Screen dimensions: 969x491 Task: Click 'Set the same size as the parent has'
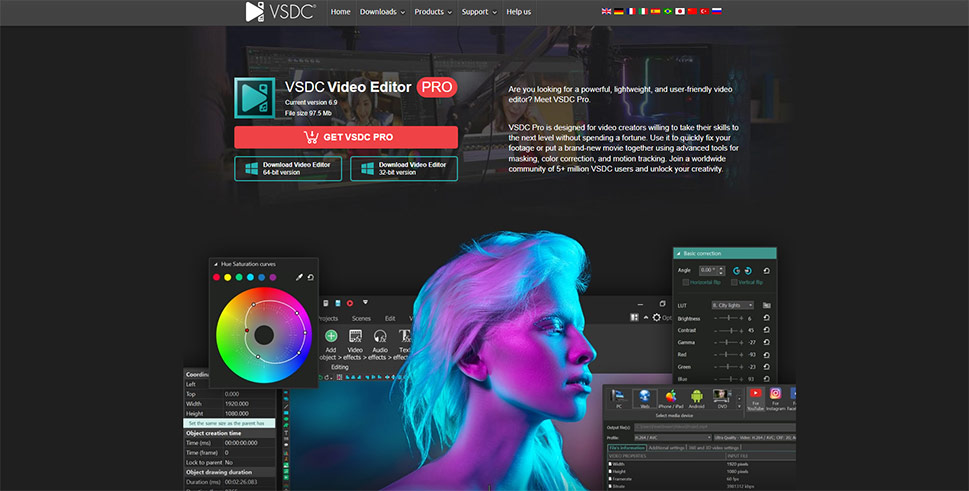coord(229,424)
